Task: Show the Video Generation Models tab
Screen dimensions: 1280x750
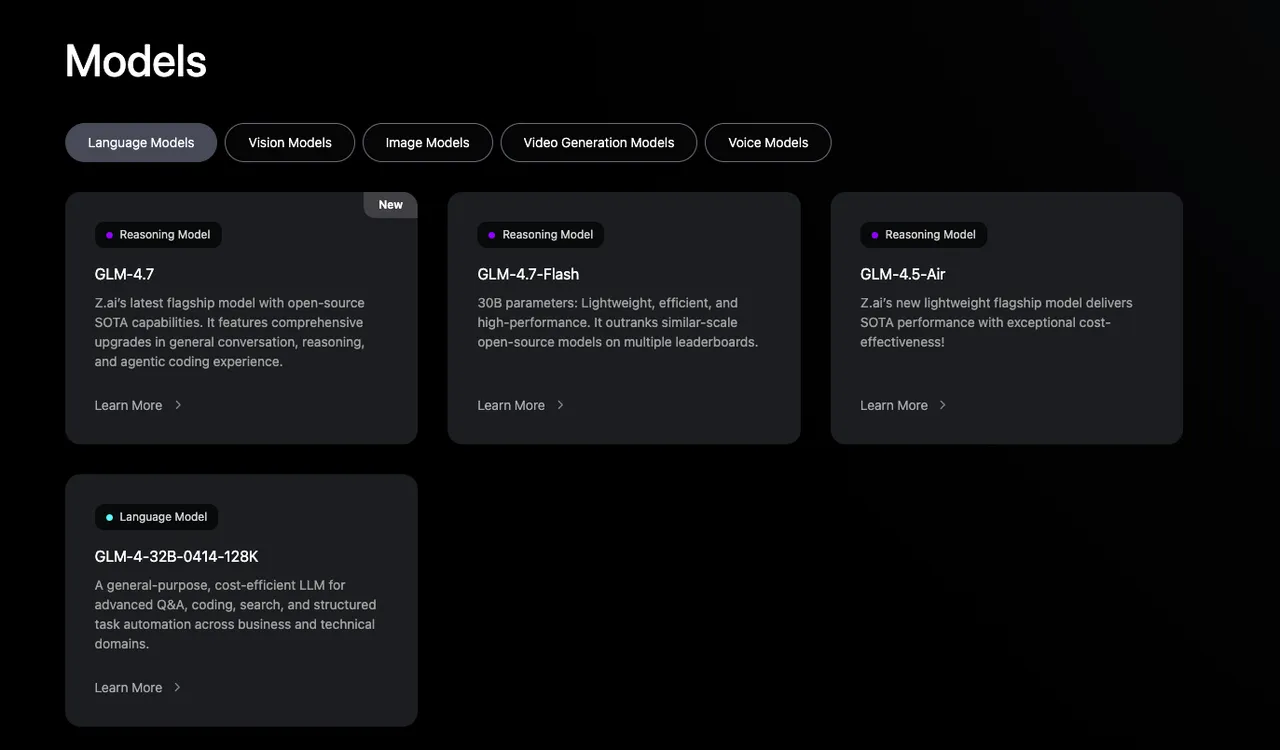Action: pos(598,142)
